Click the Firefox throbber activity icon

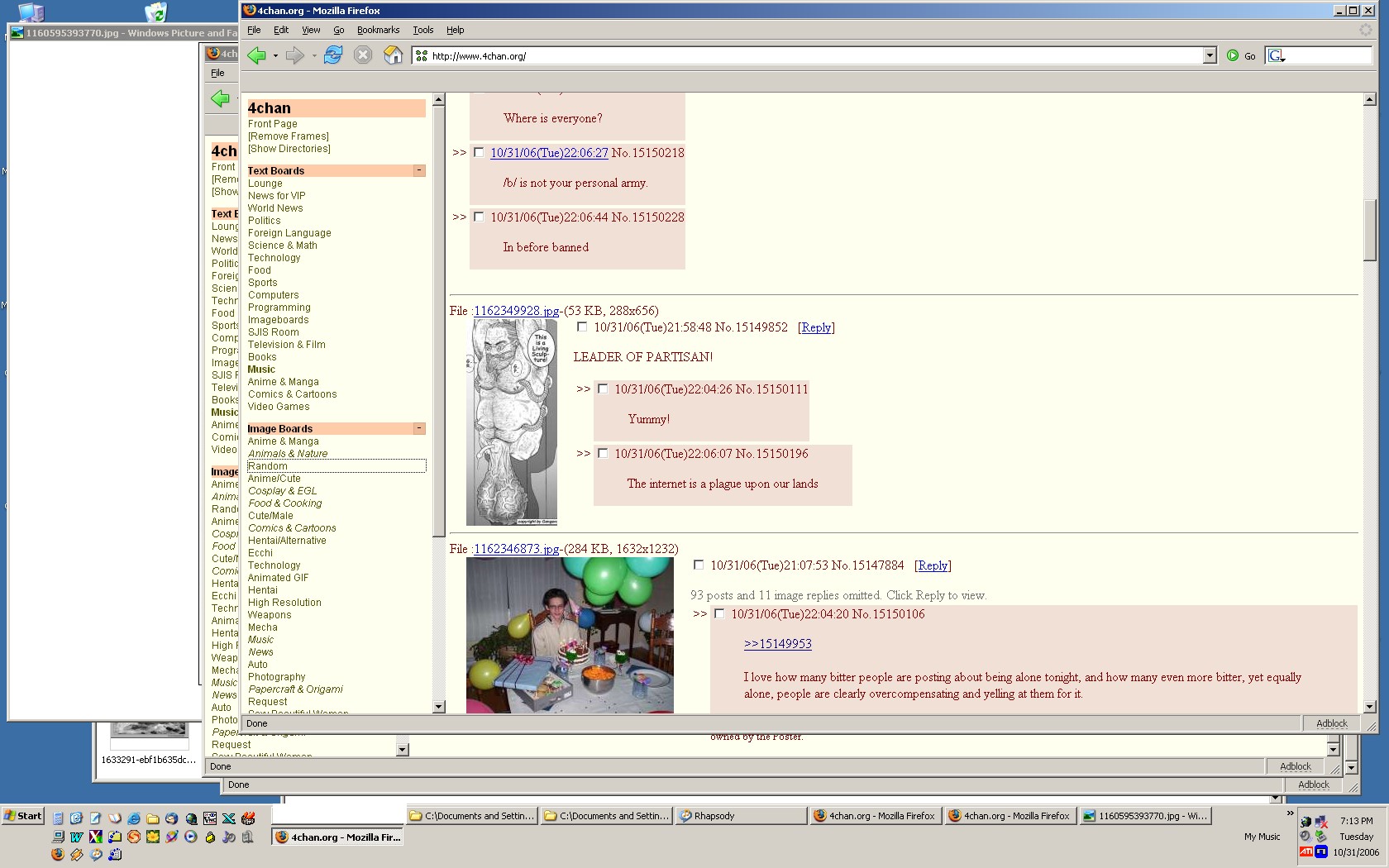[1366, 30]
